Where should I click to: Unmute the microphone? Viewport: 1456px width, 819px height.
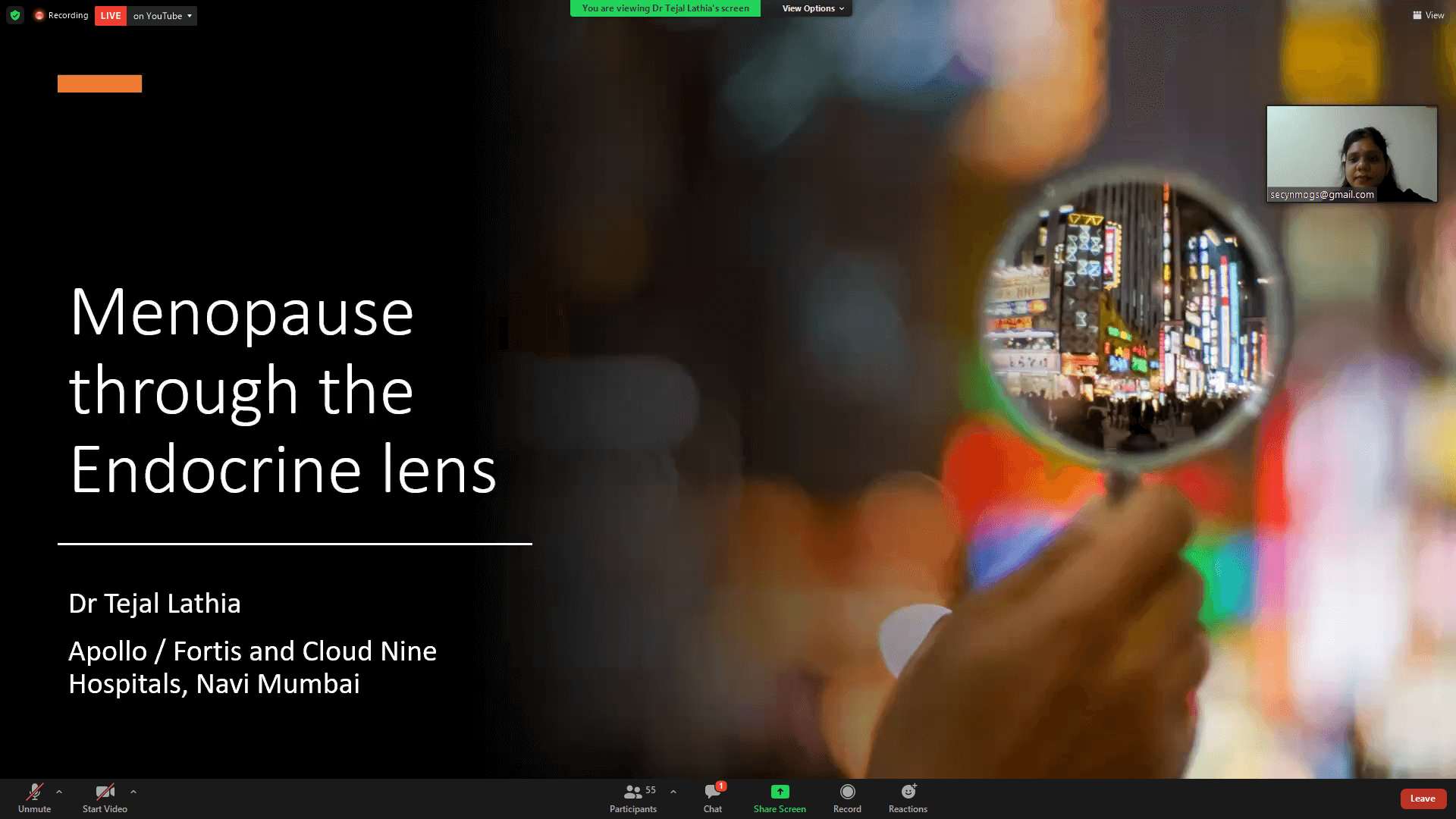pos(34,792)
